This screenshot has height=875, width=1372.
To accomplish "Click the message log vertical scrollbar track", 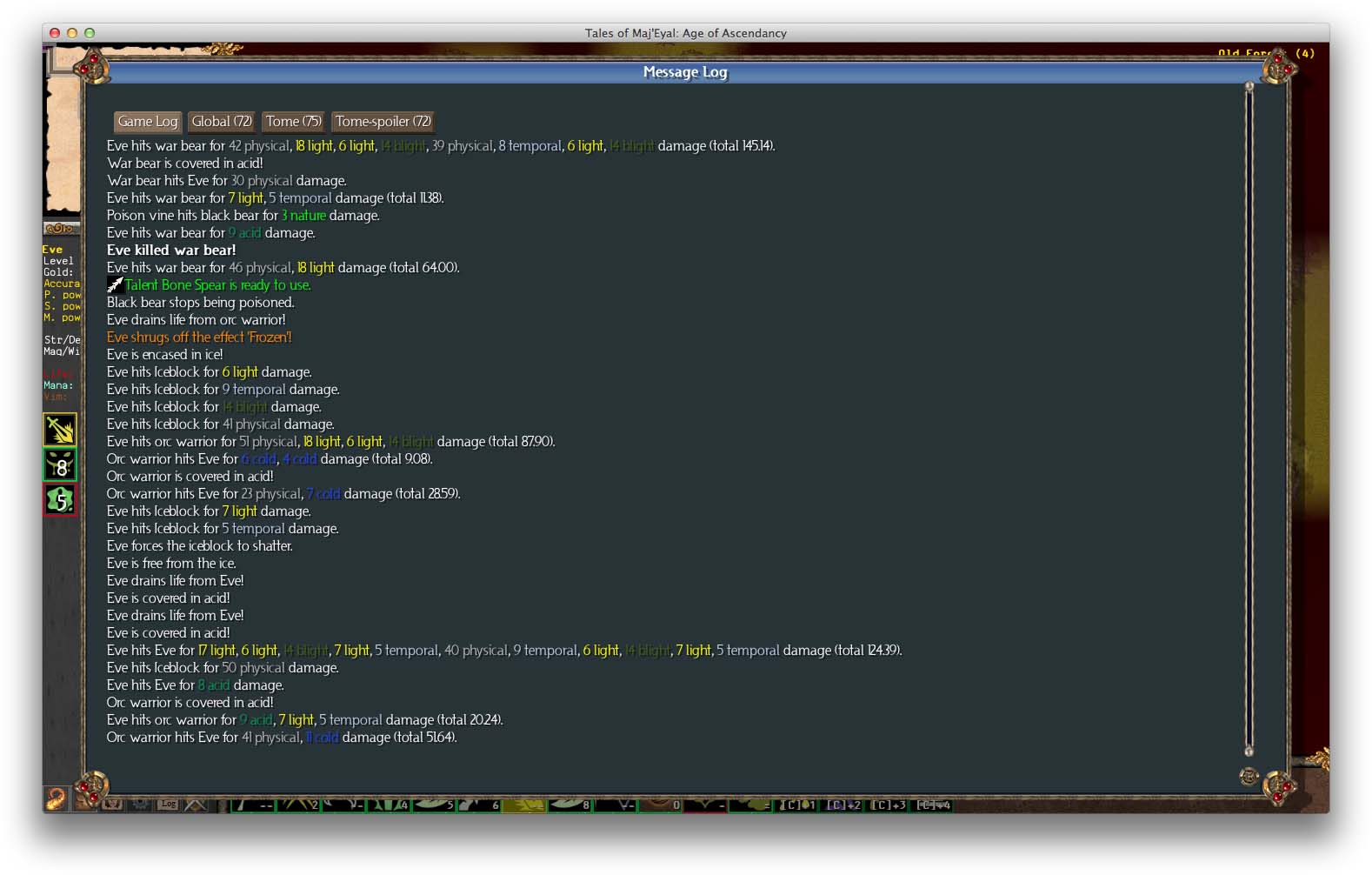I will 1249,417.
